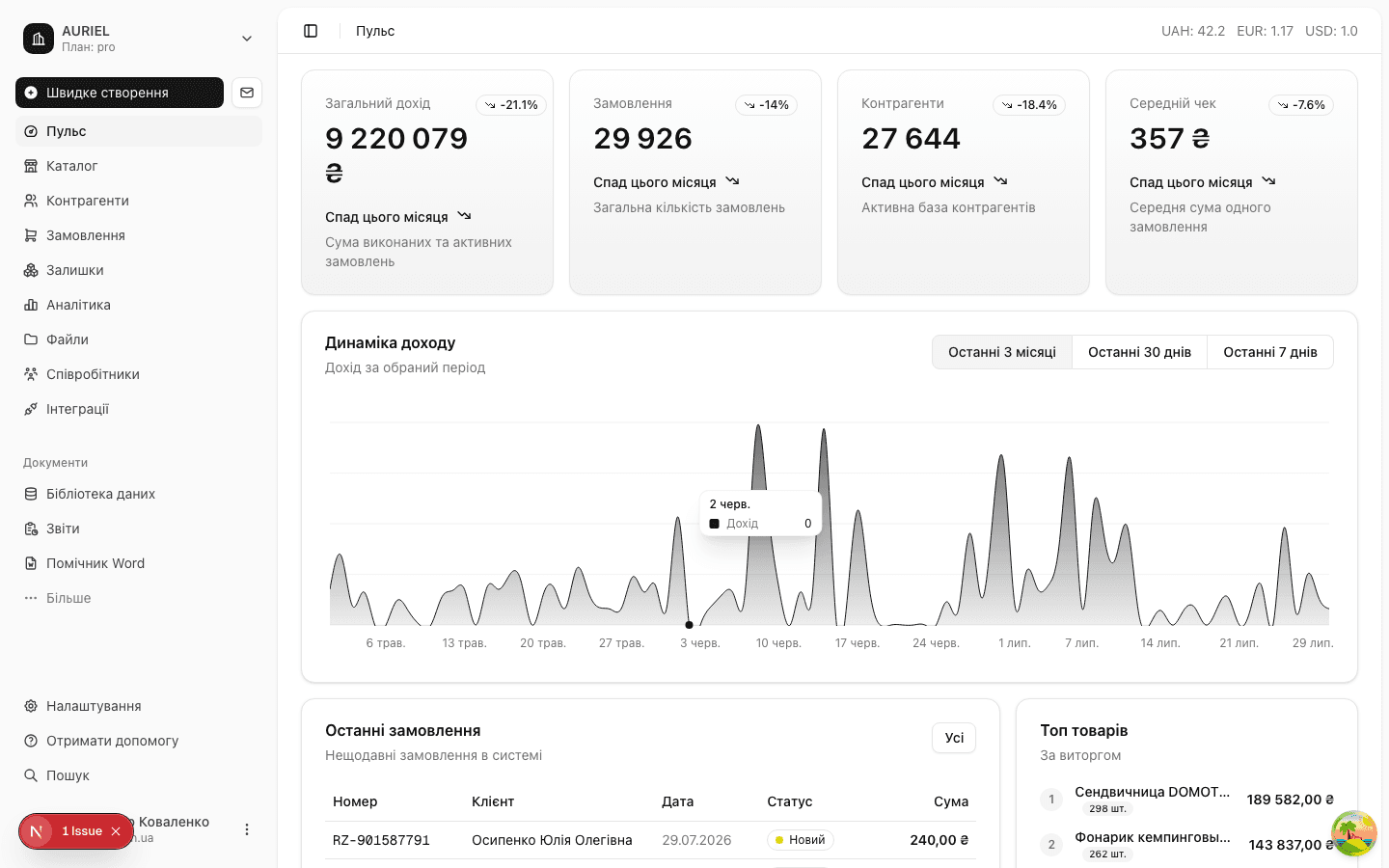Open the mail inbox icon button
The image size is (1389, 868).
[247, 93]
